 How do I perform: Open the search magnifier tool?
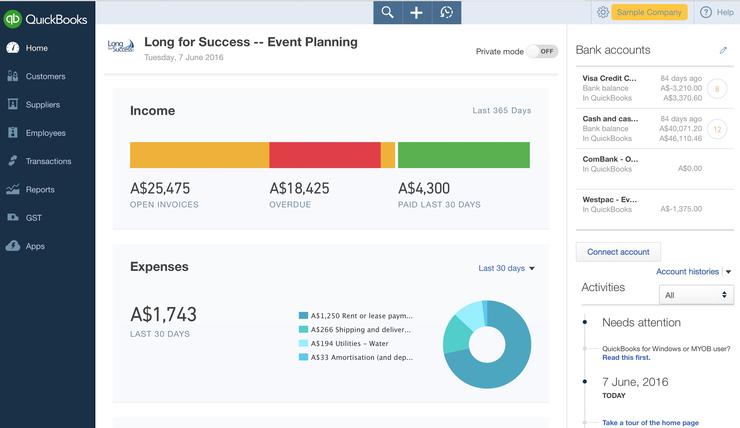(x=387, y=12)
